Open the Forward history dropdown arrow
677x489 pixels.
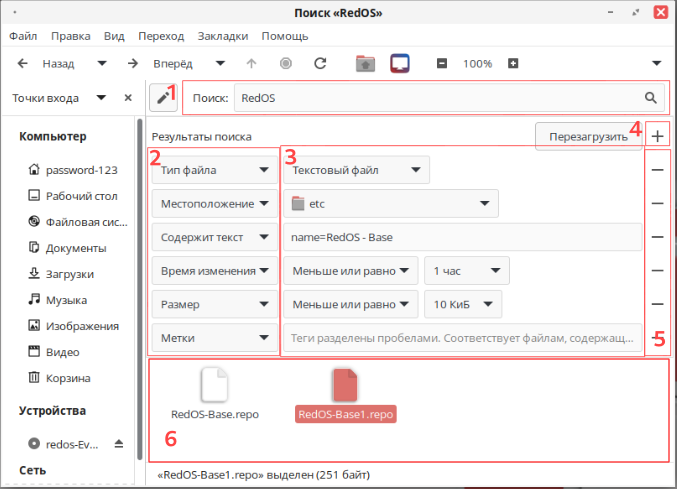(221, 64)
